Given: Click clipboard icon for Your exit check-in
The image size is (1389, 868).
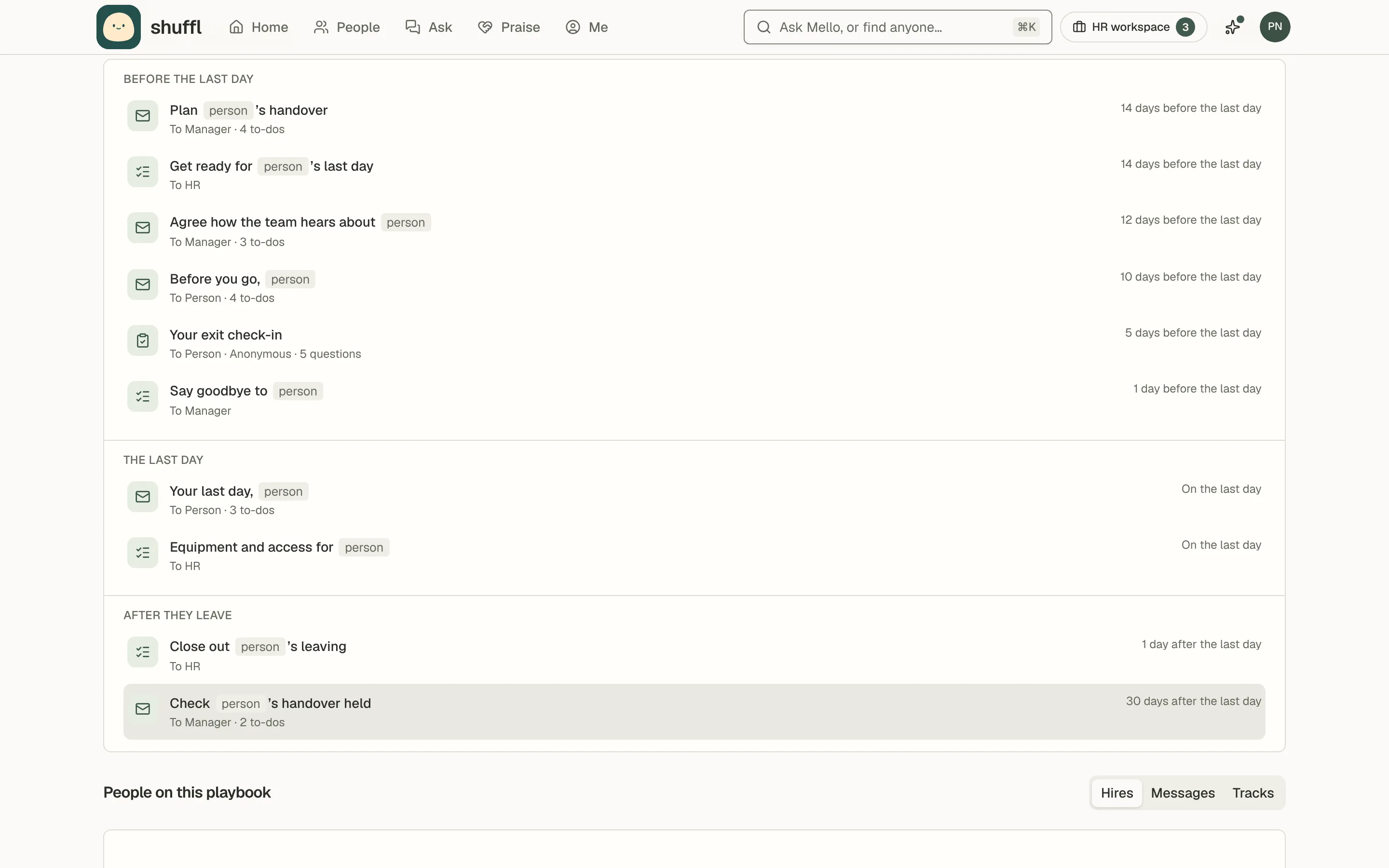Looking at the screenshot, I should tap(142, 340).
